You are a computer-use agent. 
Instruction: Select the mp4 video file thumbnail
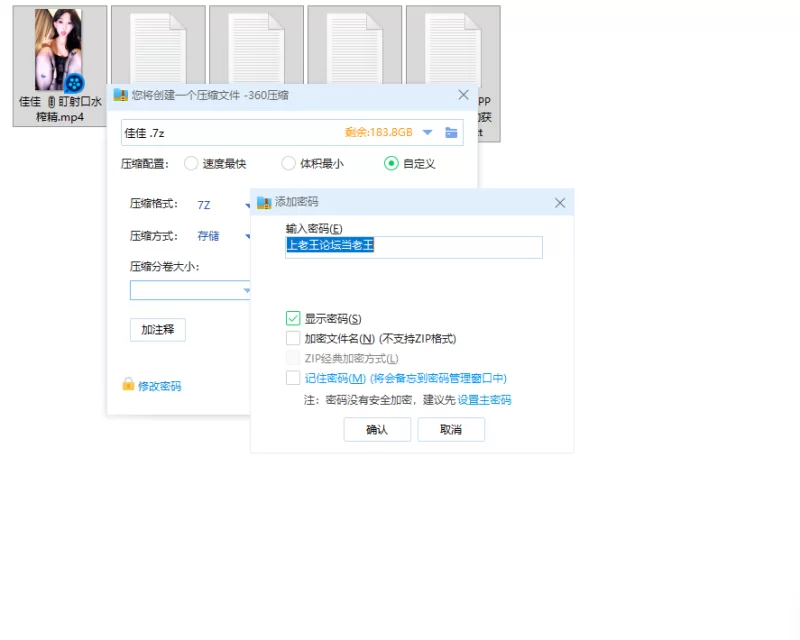58,50
